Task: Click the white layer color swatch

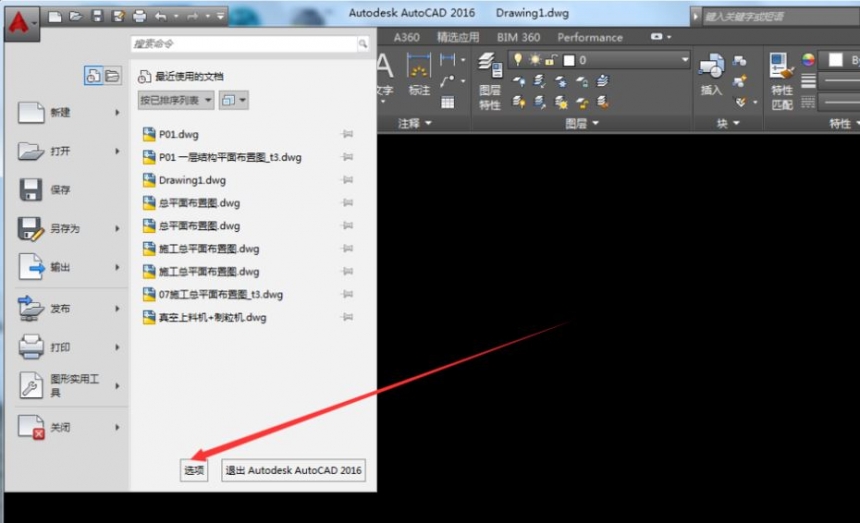Action: point(569,60)
